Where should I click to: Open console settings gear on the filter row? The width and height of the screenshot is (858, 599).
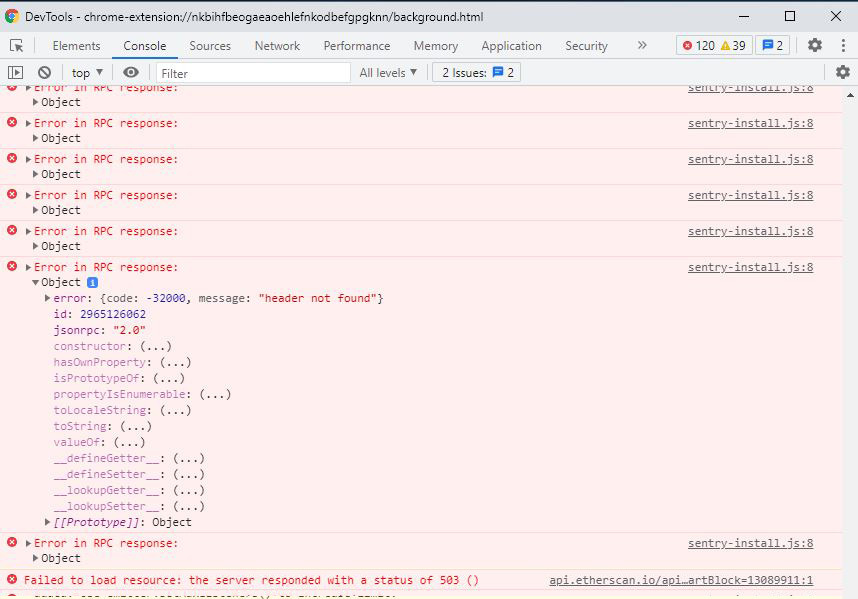click(843, 72)
